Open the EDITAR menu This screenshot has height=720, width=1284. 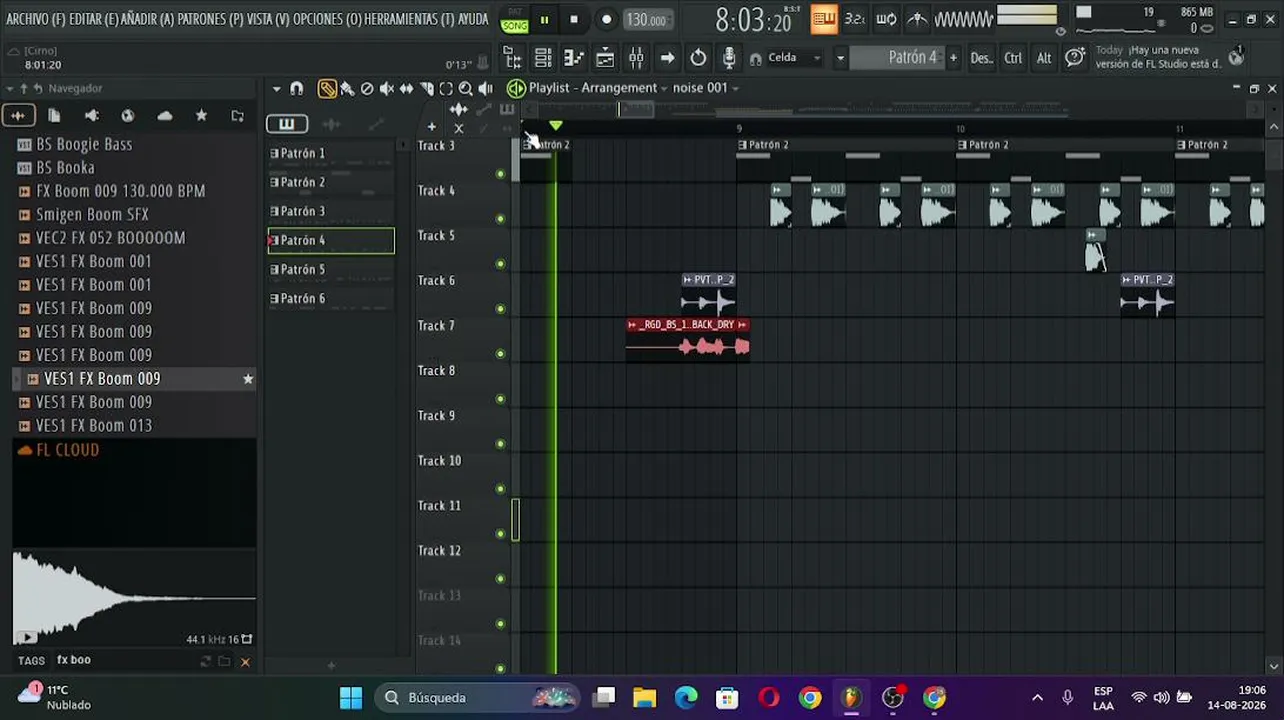(x=93, y=19)
